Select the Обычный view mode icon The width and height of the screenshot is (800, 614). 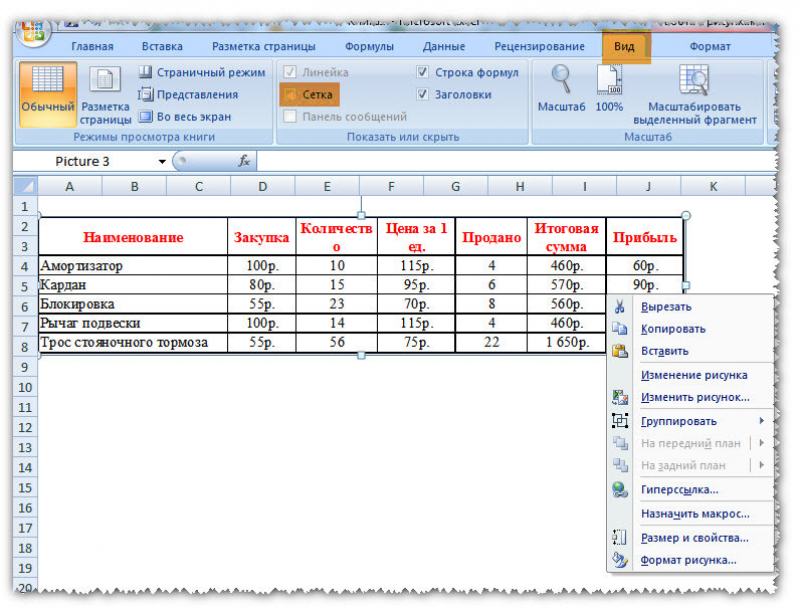(x=47, y=80)
